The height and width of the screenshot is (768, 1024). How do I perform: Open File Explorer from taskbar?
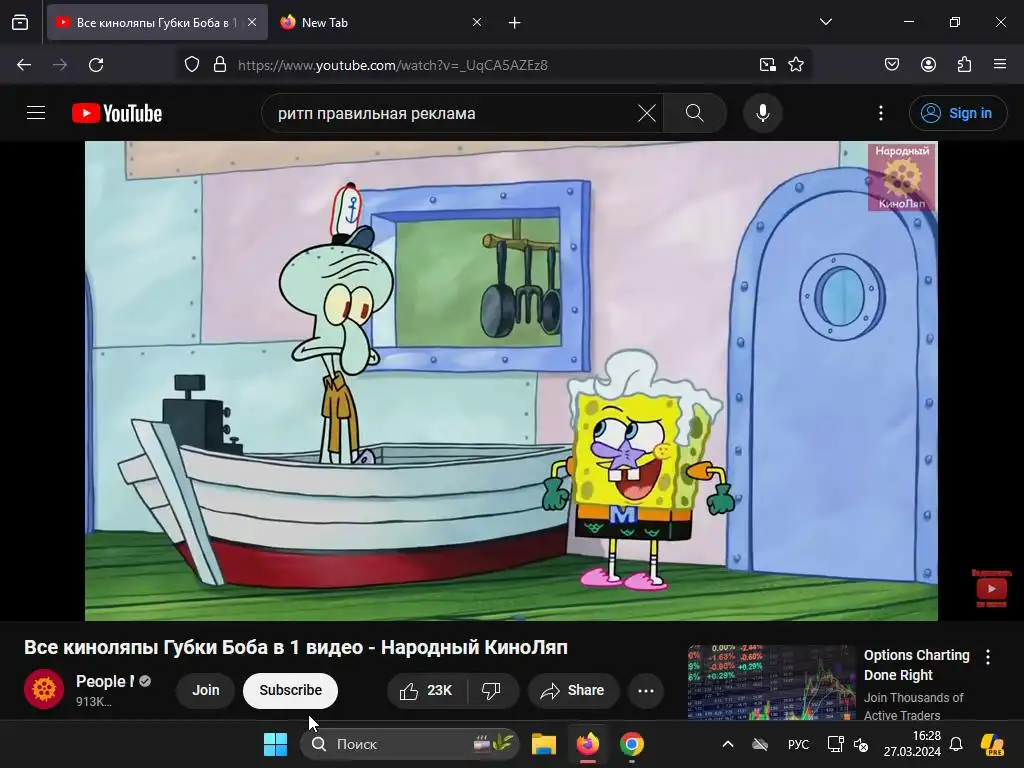pos(543,744)
